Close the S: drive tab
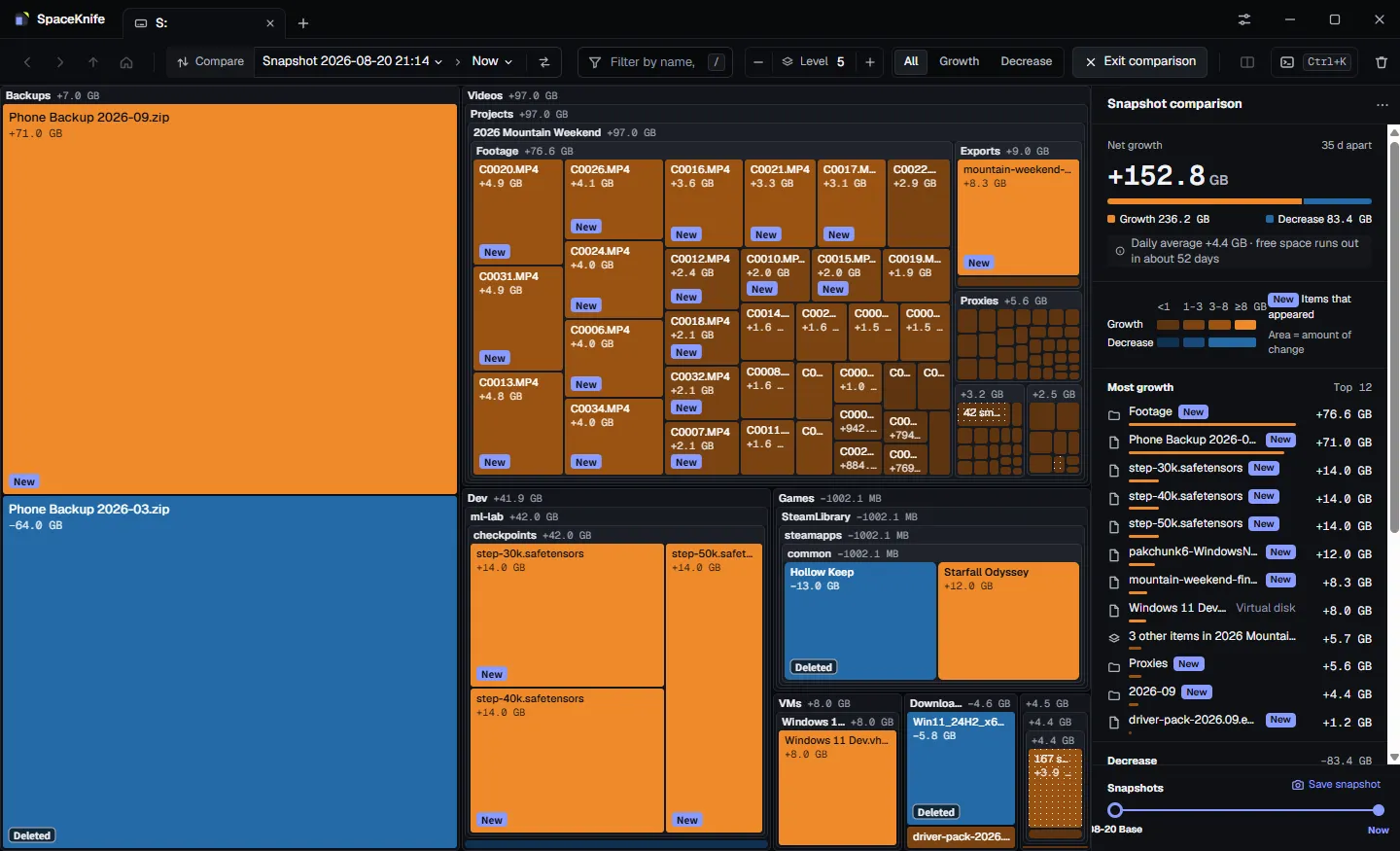The image size is (1400, 851). [270, 23]
